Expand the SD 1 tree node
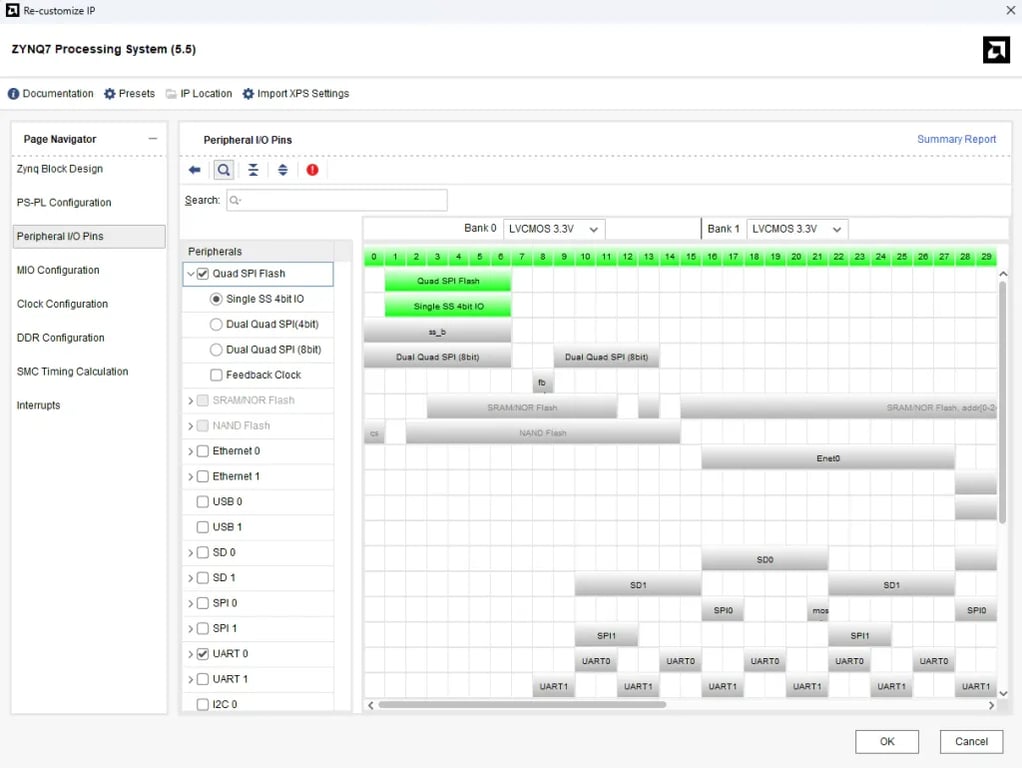Image resolution: width=1022 pixels, height=768 pixels. pyautogui.click(x=190, y=578)
